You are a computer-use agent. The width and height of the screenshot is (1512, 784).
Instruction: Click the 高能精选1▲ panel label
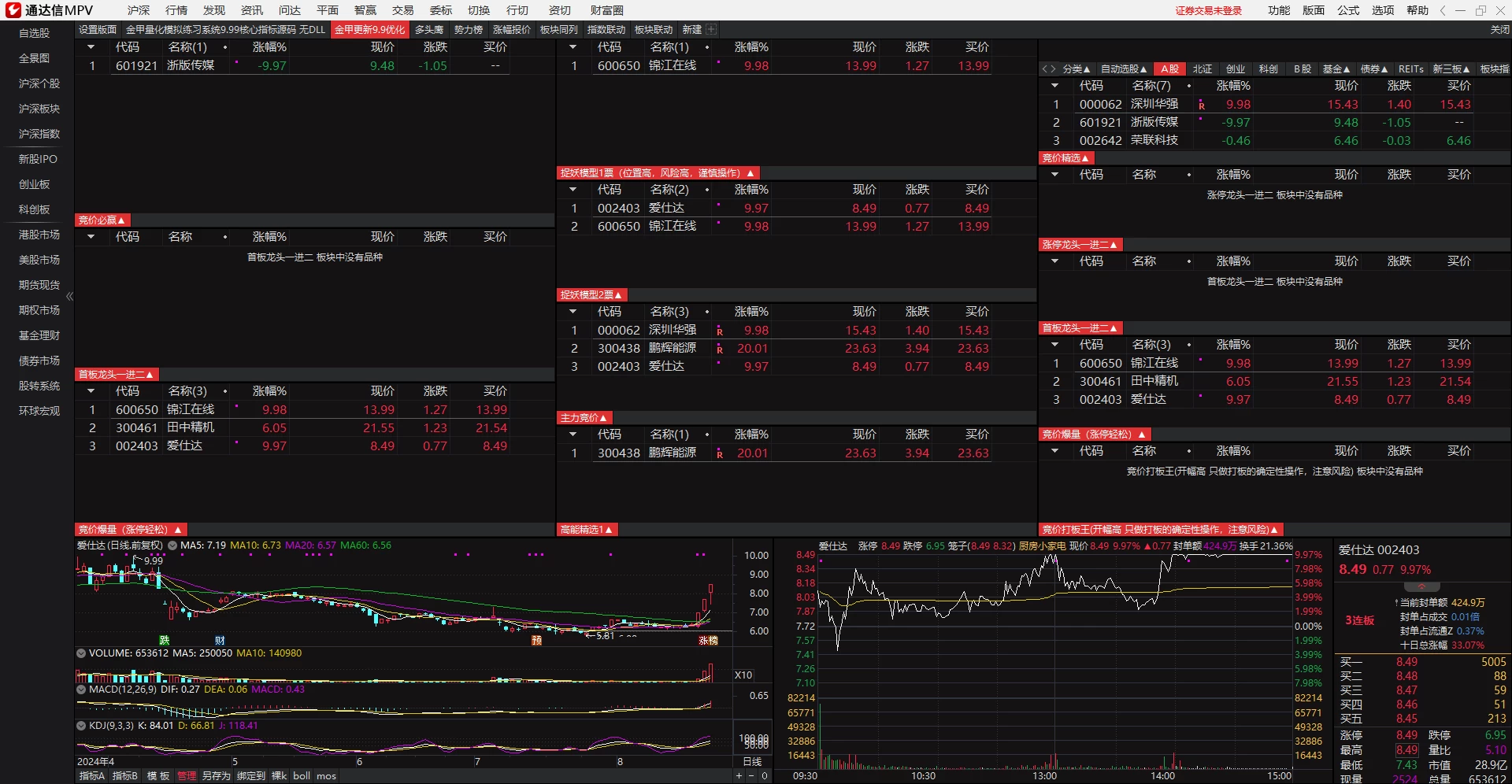587,530
